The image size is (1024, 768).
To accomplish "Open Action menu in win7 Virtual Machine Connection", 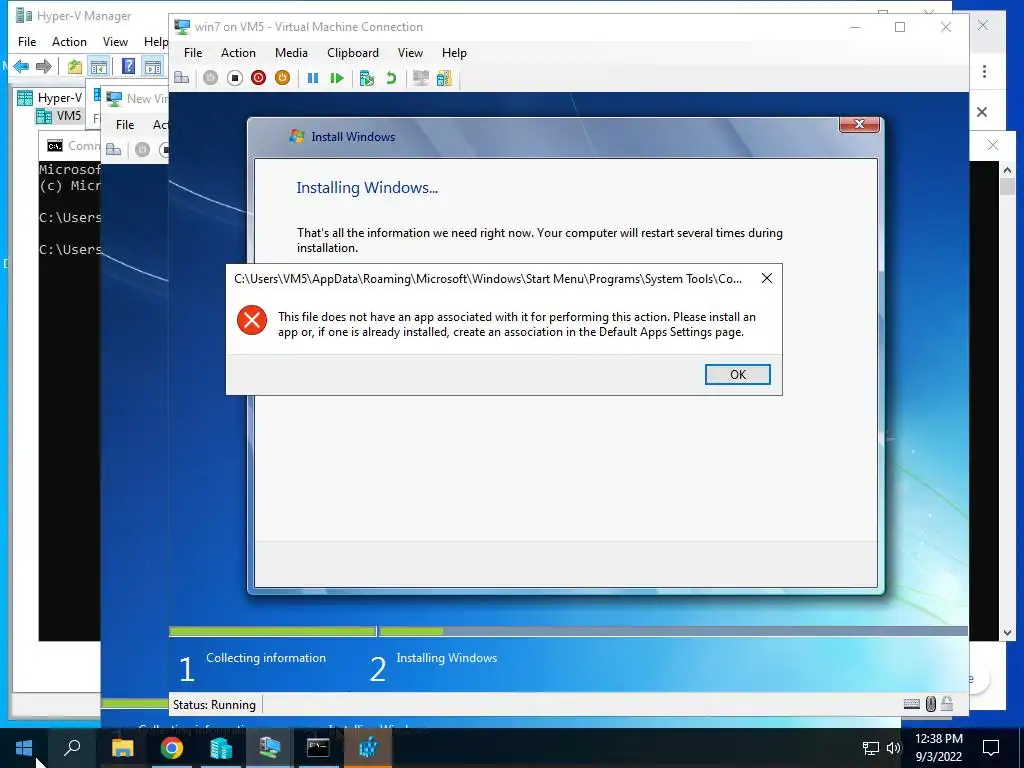I will 238,53.
